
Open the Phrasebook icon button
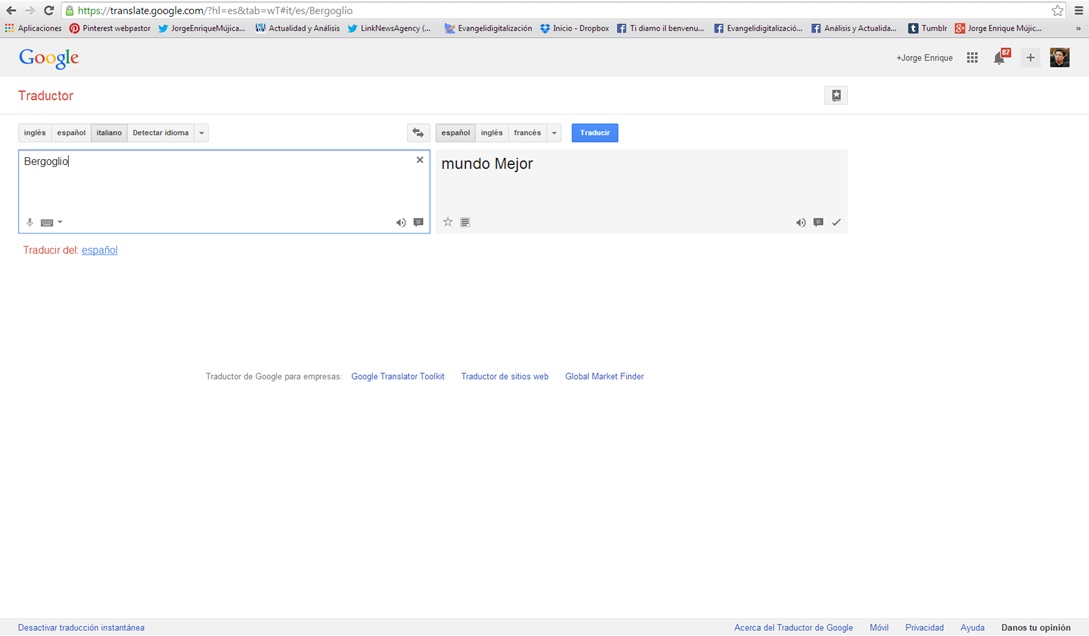pyautogui.click(x=836, y=96)
